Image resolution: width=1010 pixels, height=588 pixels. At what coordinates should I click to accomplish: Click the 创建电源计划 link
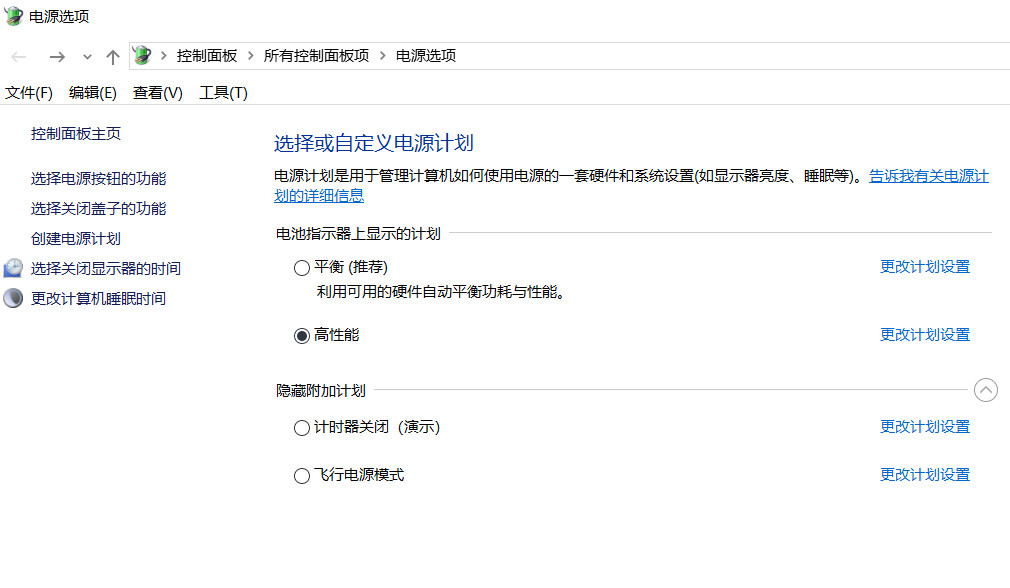click(76, 239)
